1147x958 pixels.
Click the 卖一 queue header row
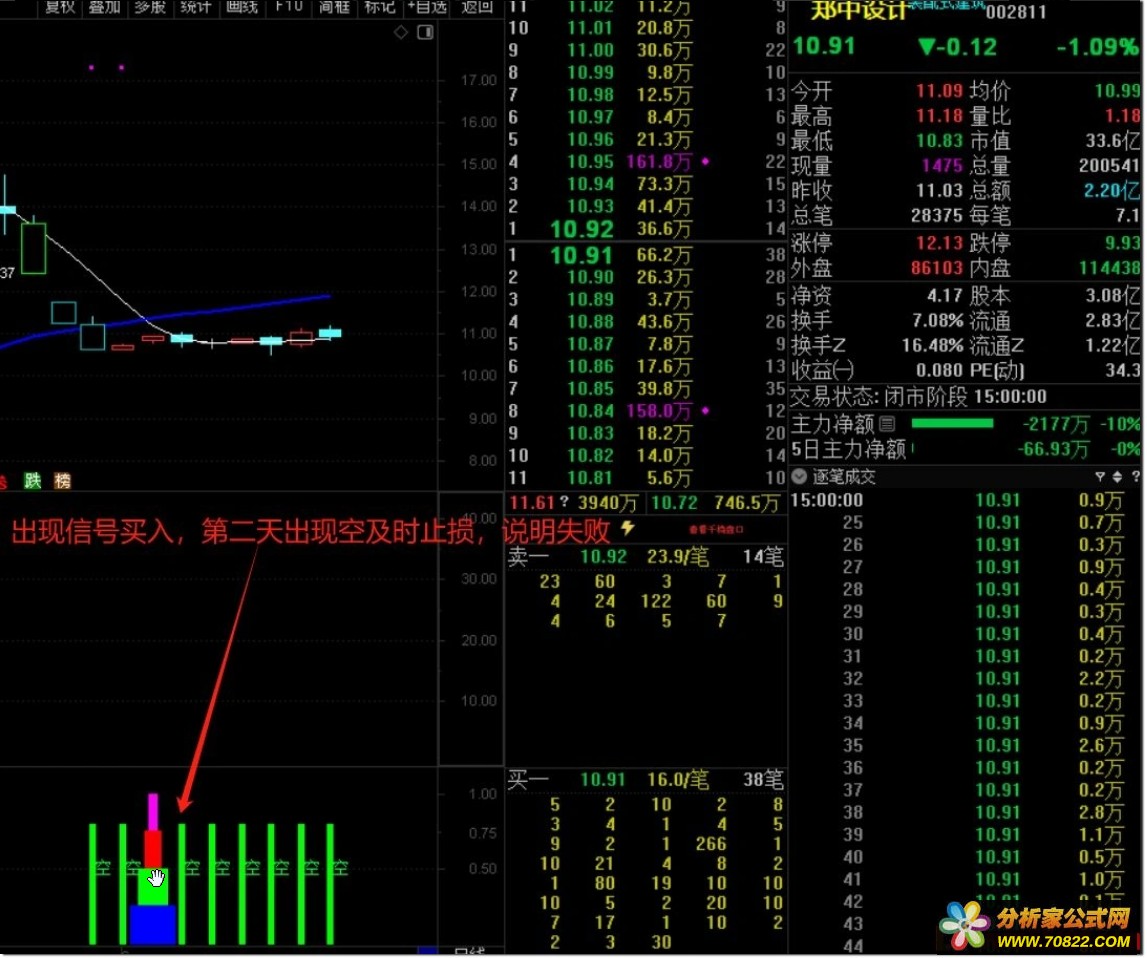click(646, 557)
